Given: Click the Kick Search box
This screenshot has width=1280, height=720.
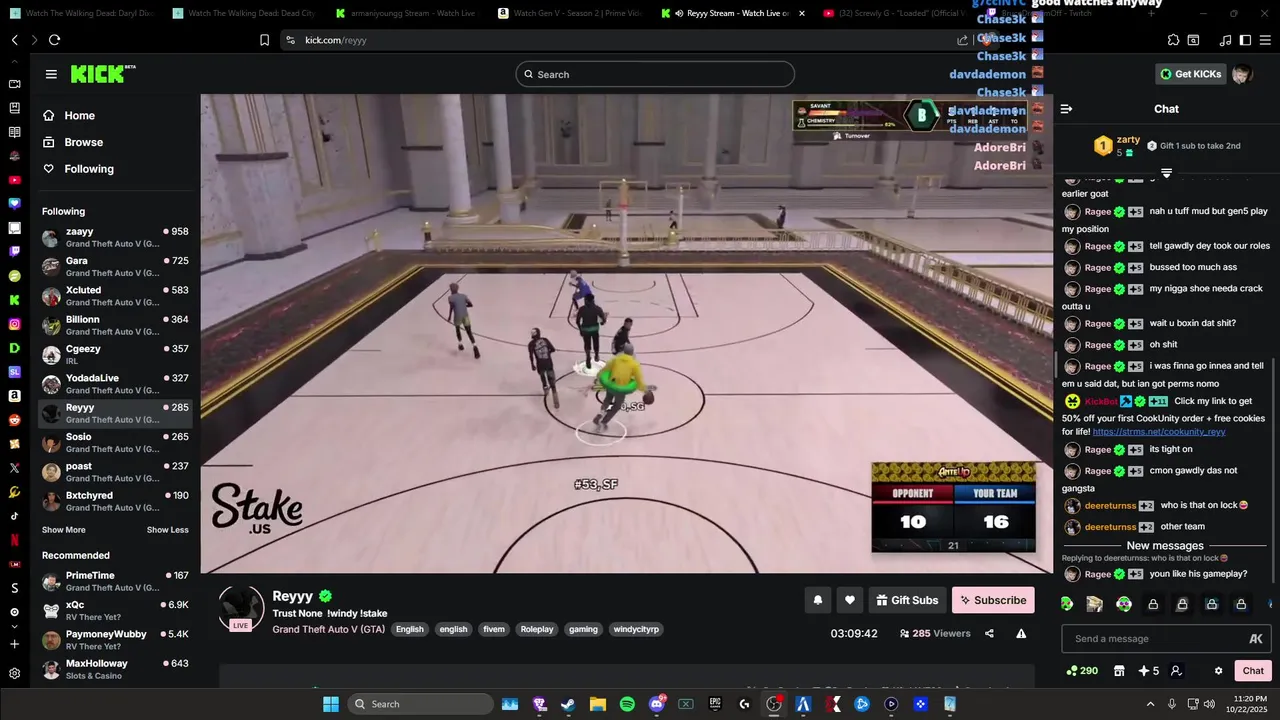Looking at the screenshot, I should coord(655,74).
